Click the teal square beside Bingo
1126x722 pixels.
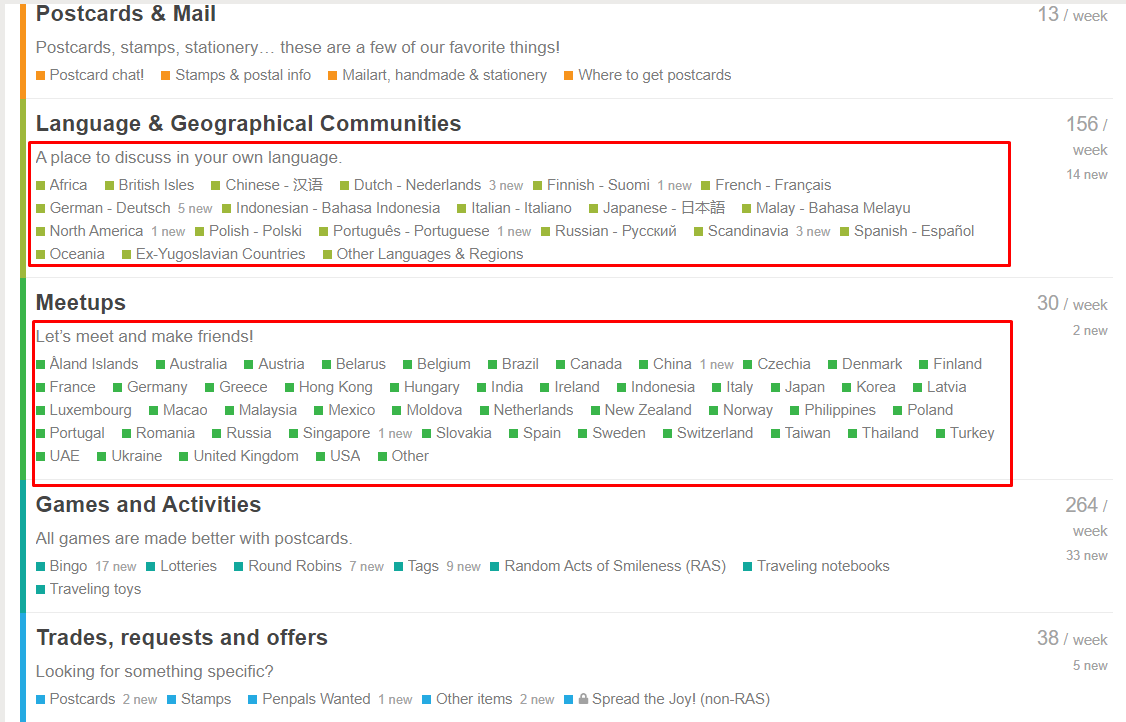(x=40, y=567)
